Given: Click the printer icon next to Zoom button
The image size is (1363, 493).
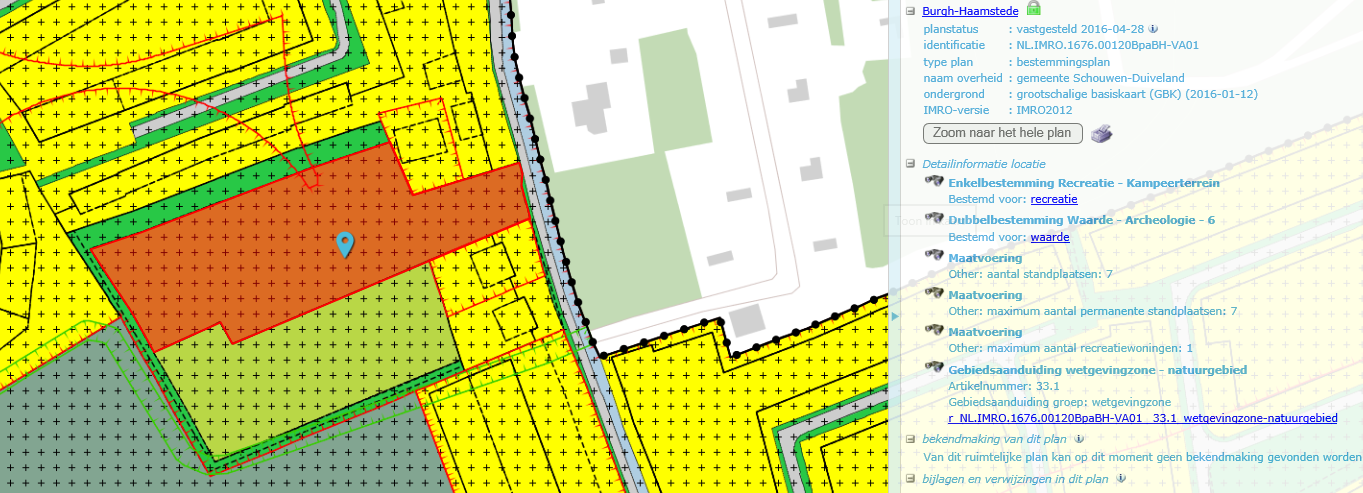Looking at the screenshot, I should tap(1101, 134).
